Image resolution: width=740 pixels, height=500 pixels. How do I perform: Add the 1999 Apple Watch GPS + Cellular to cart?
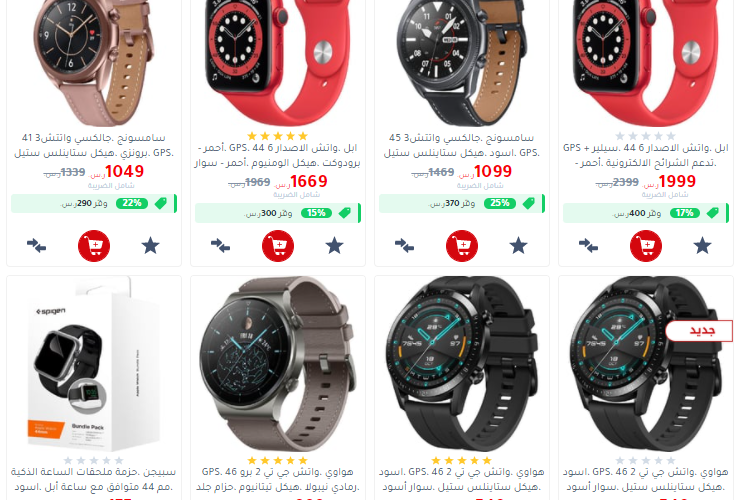646,246
